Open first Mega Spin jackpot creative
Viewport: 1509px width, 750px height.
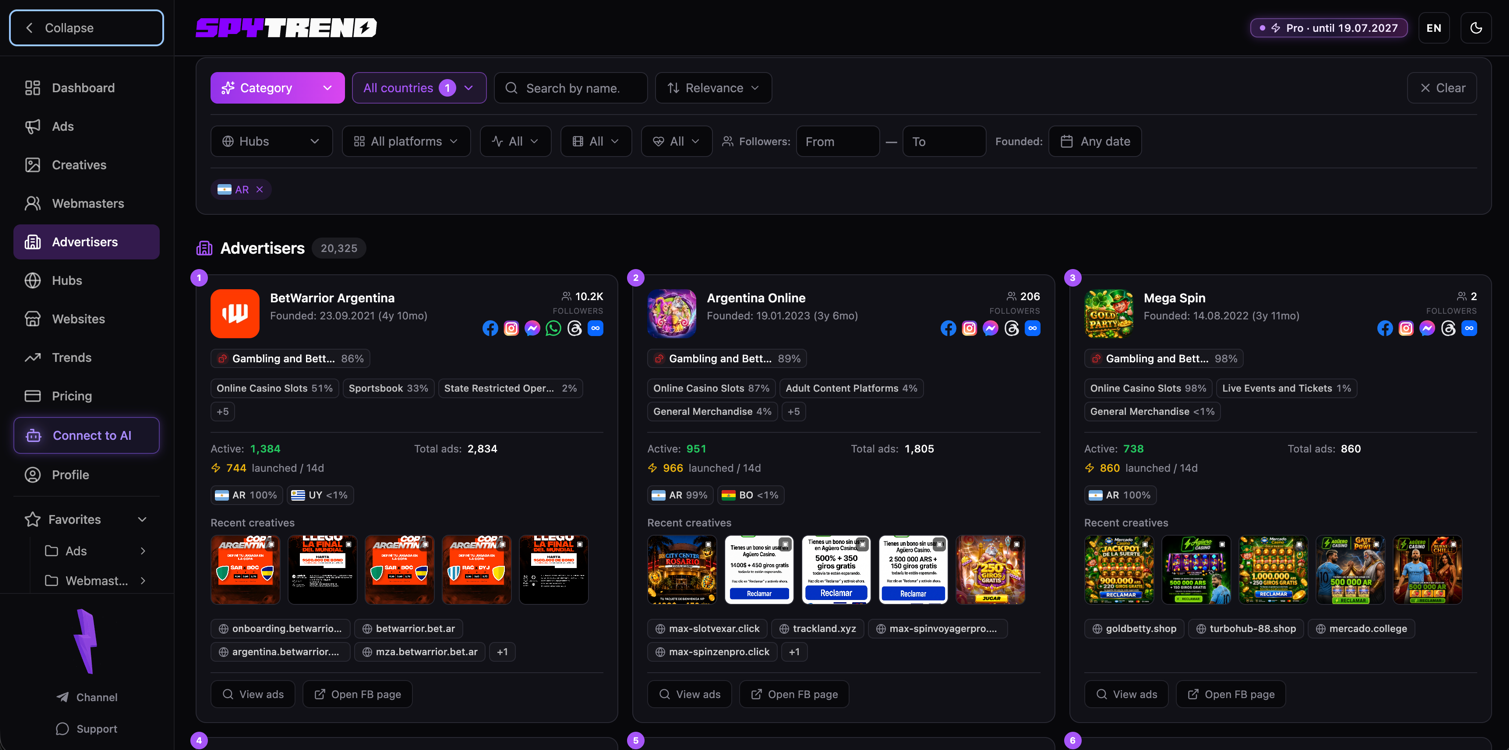[1119, 570]
